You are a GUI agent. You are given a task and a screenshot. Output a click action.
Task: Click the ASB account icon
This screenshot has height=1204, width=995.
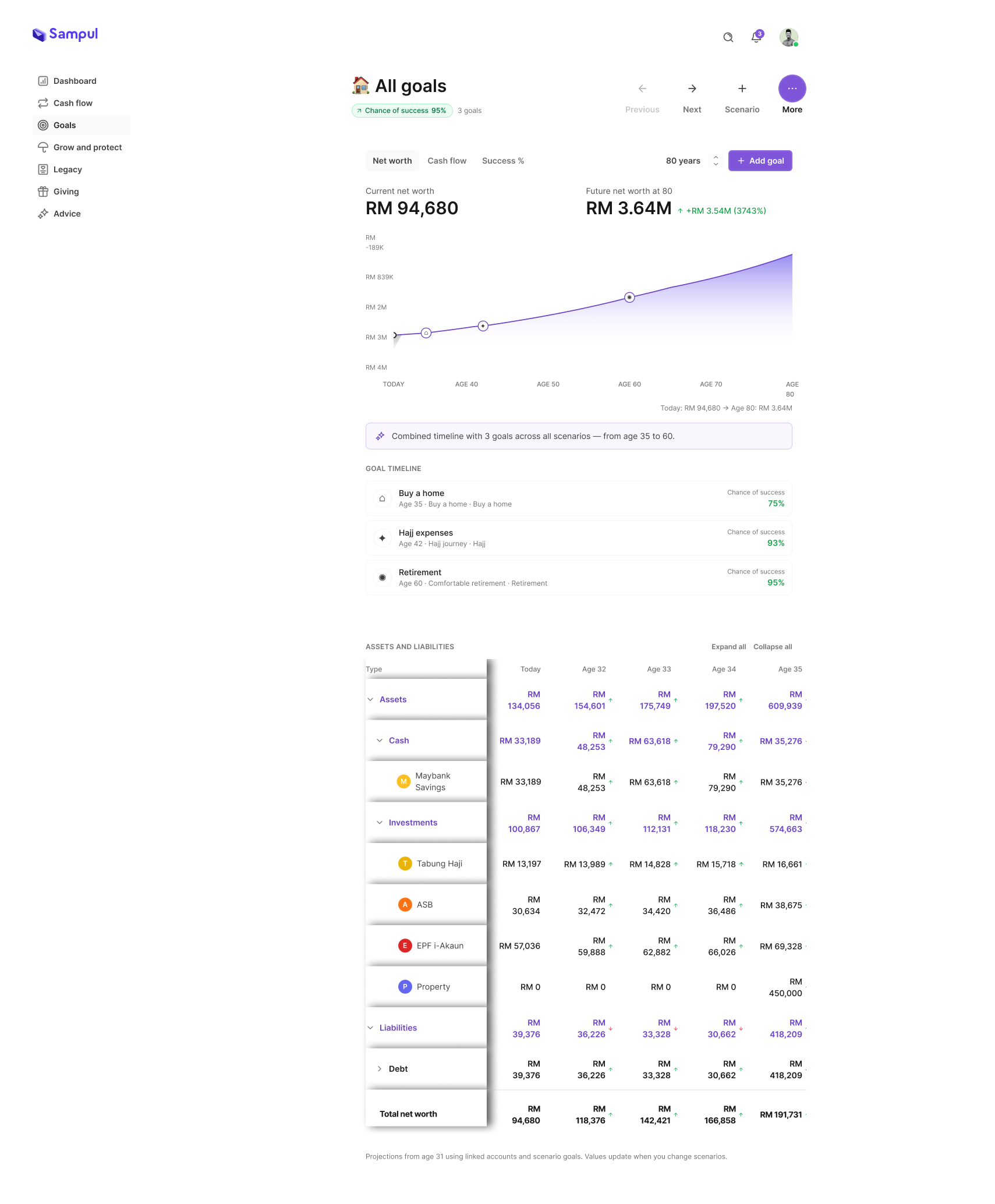point(405,905)
